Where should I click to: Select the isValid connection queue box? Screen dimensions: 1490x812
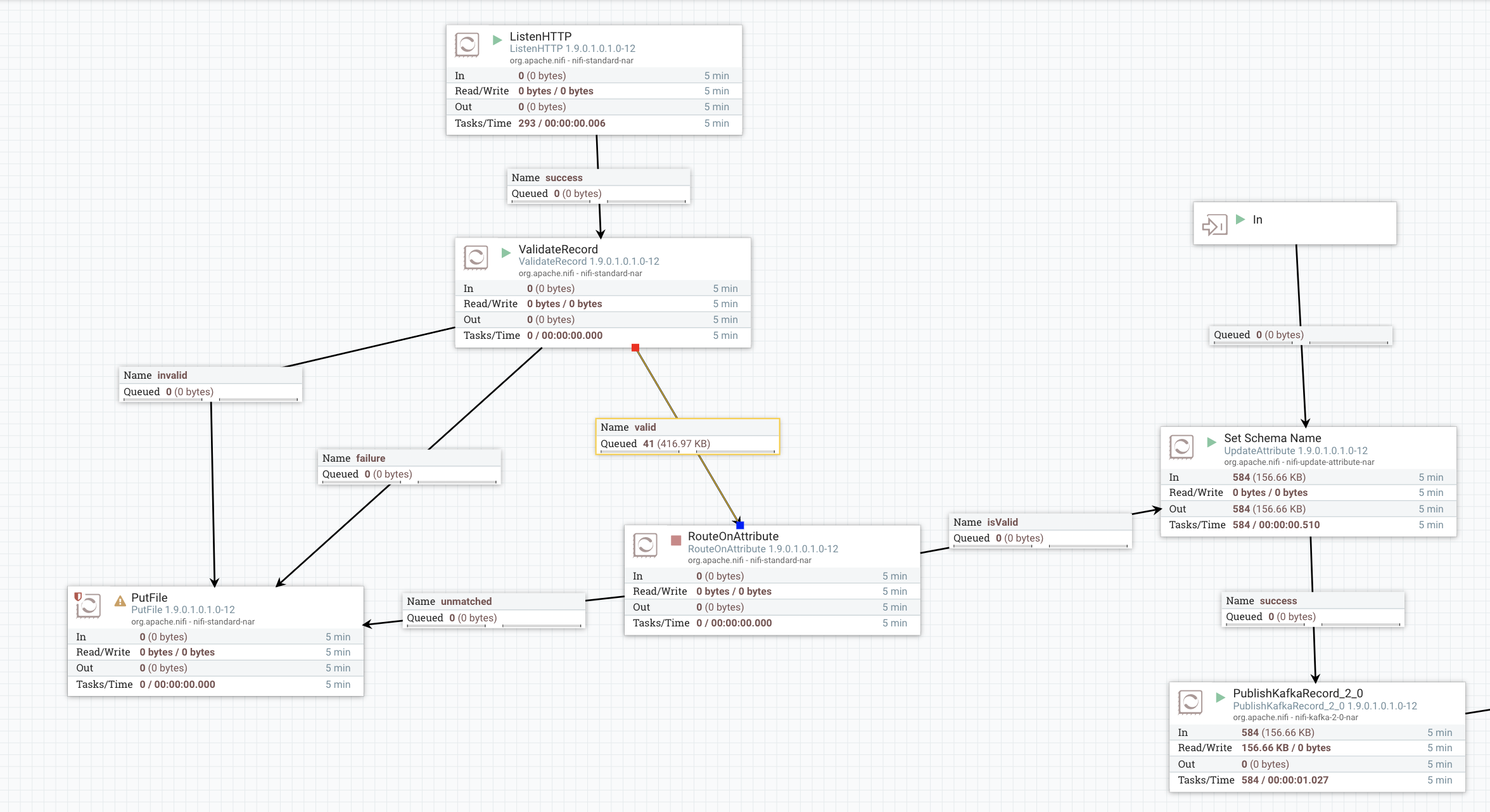(1040, 530)
